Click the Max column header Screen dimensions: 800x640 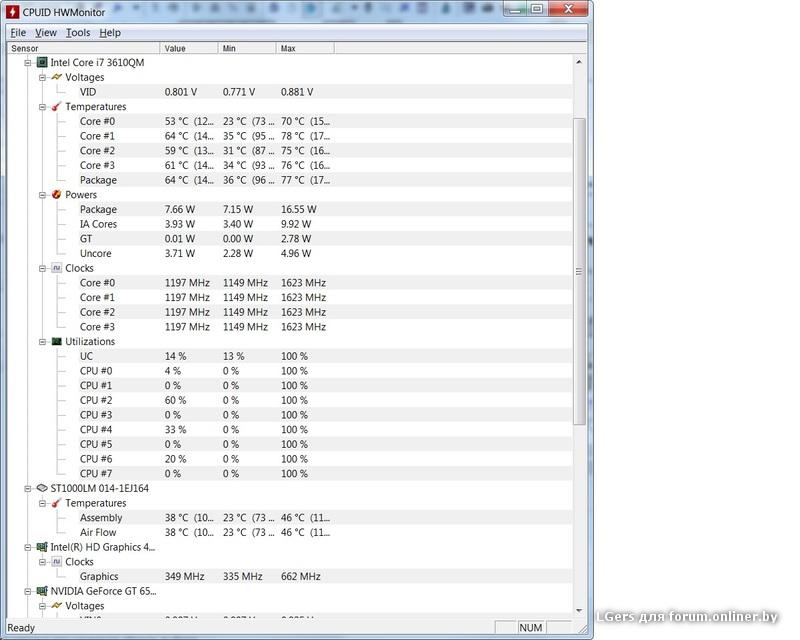[305, 48]
